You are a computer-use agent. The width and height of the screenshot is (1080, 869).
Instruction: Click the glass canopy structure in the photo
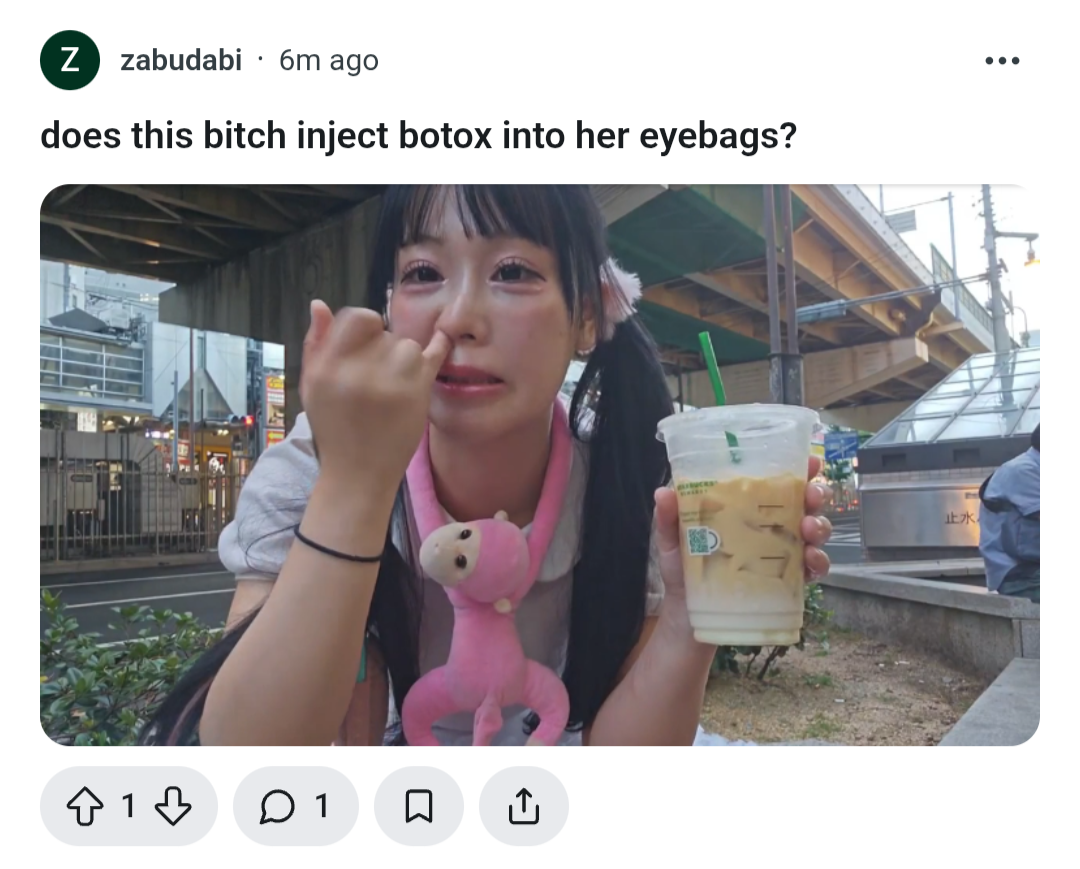click(954, 399)
